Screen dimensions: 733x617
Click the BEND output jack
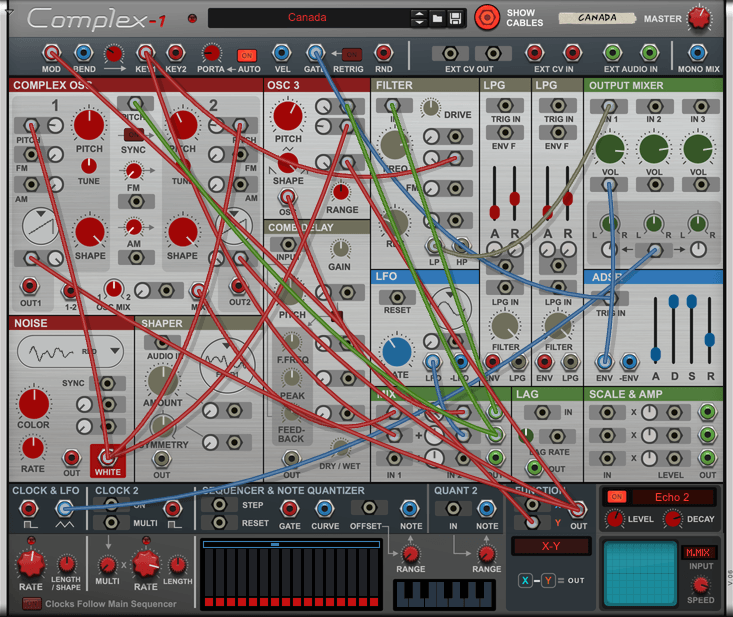coord(83,53)
